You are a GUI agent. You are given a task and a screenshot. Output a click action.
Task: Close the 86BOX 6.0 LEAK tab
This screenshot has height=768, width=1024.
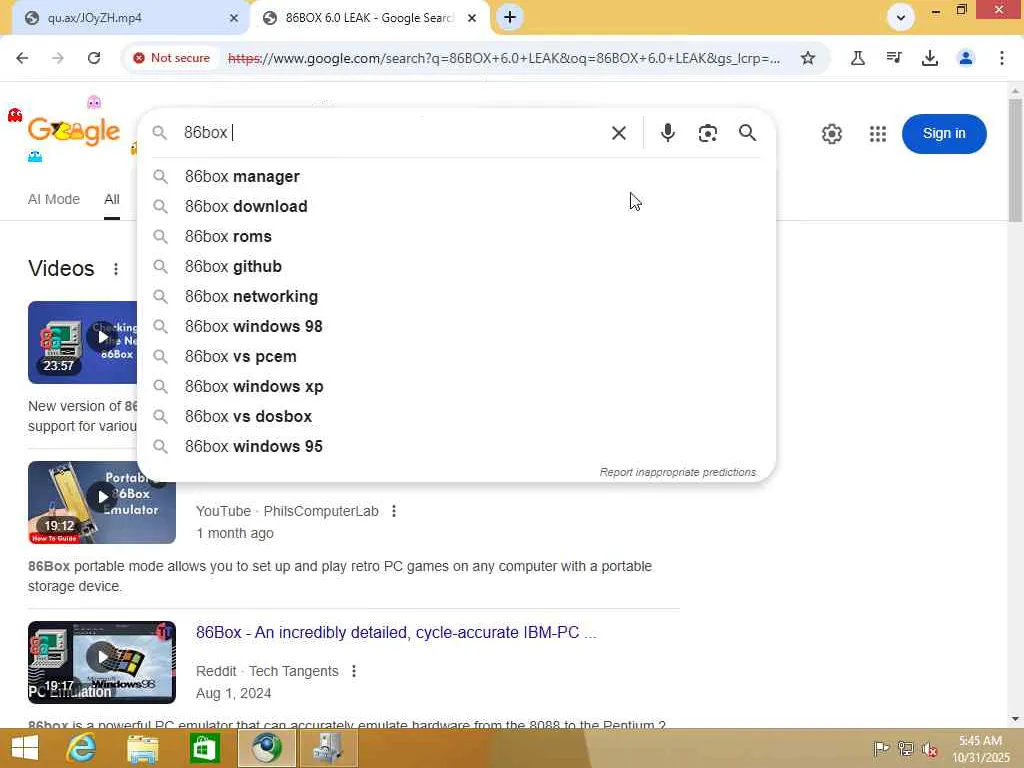[472, 18]
